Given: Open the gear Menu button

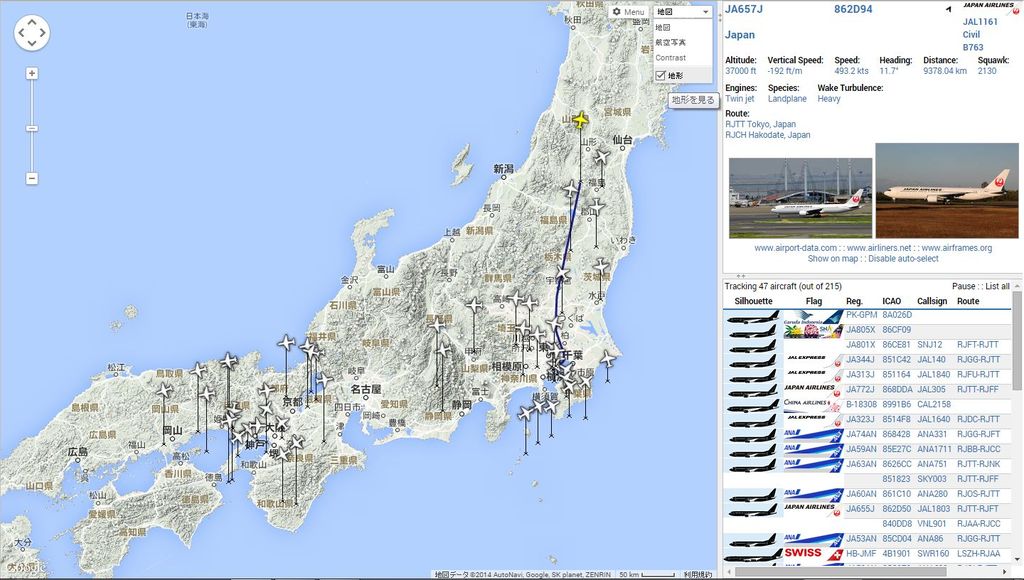Looking at the screenshot, I should pyautogui.click(x=628, y=12).
